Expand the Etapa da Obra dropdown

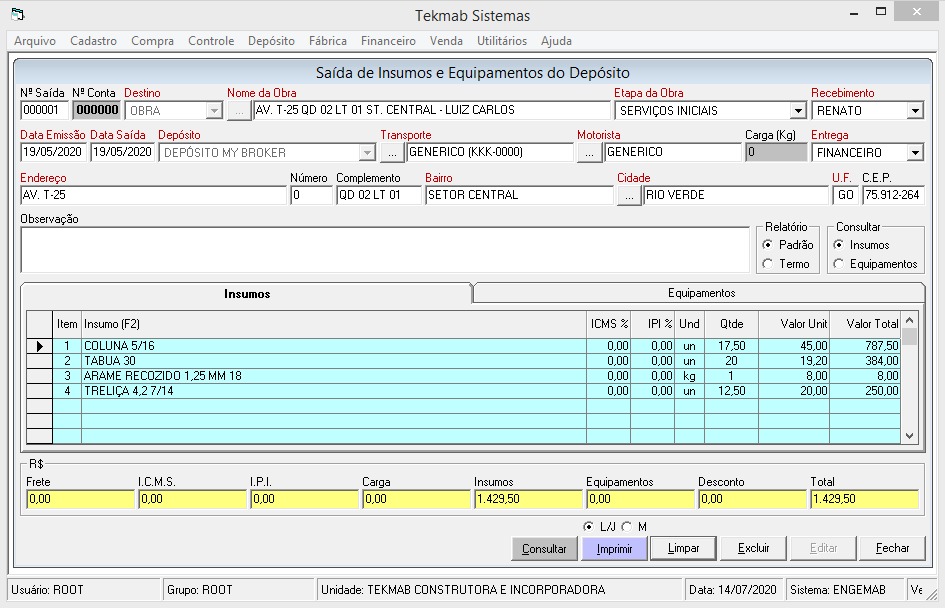[798, 111]
